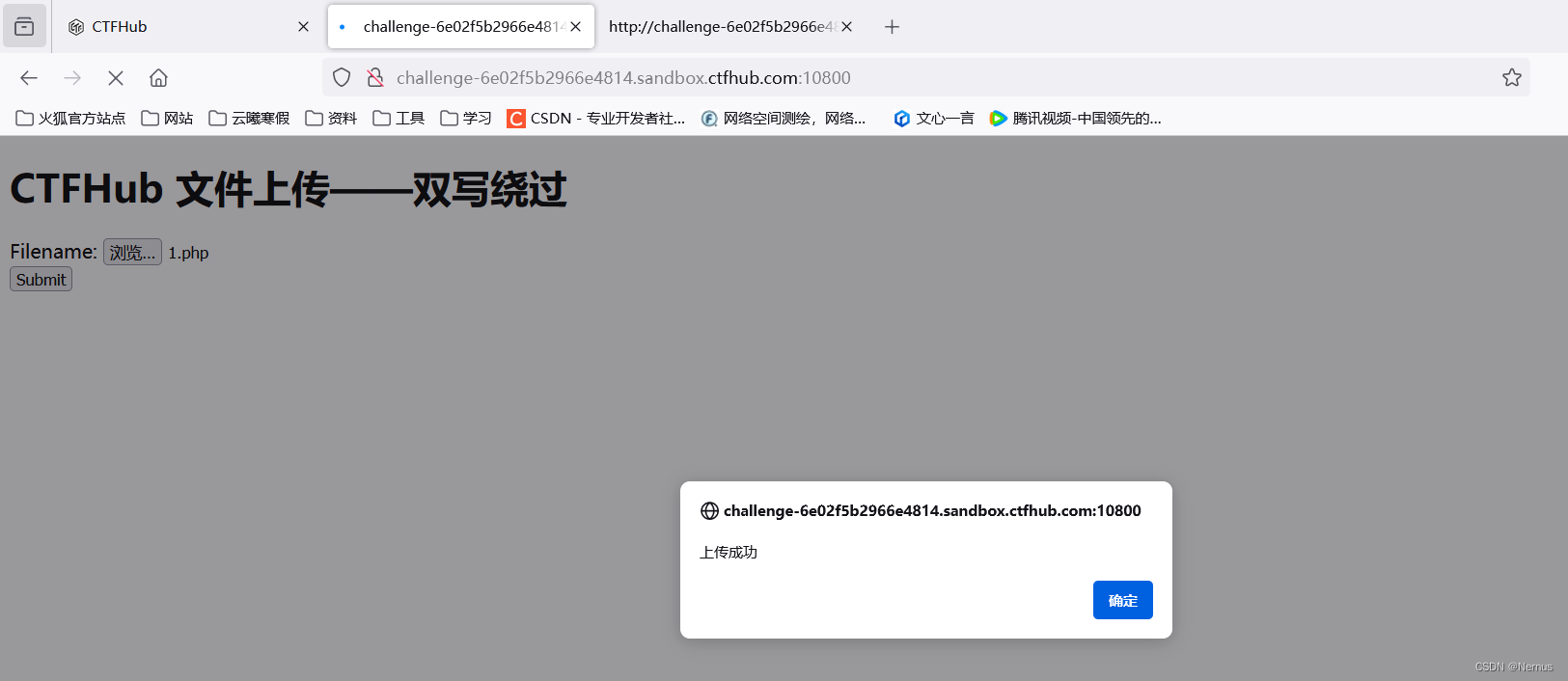The height and width of the screenshot is (681, 1568).
Task: Open the 火狐官方站点 bookmark folder
Action: click(70, 119)
